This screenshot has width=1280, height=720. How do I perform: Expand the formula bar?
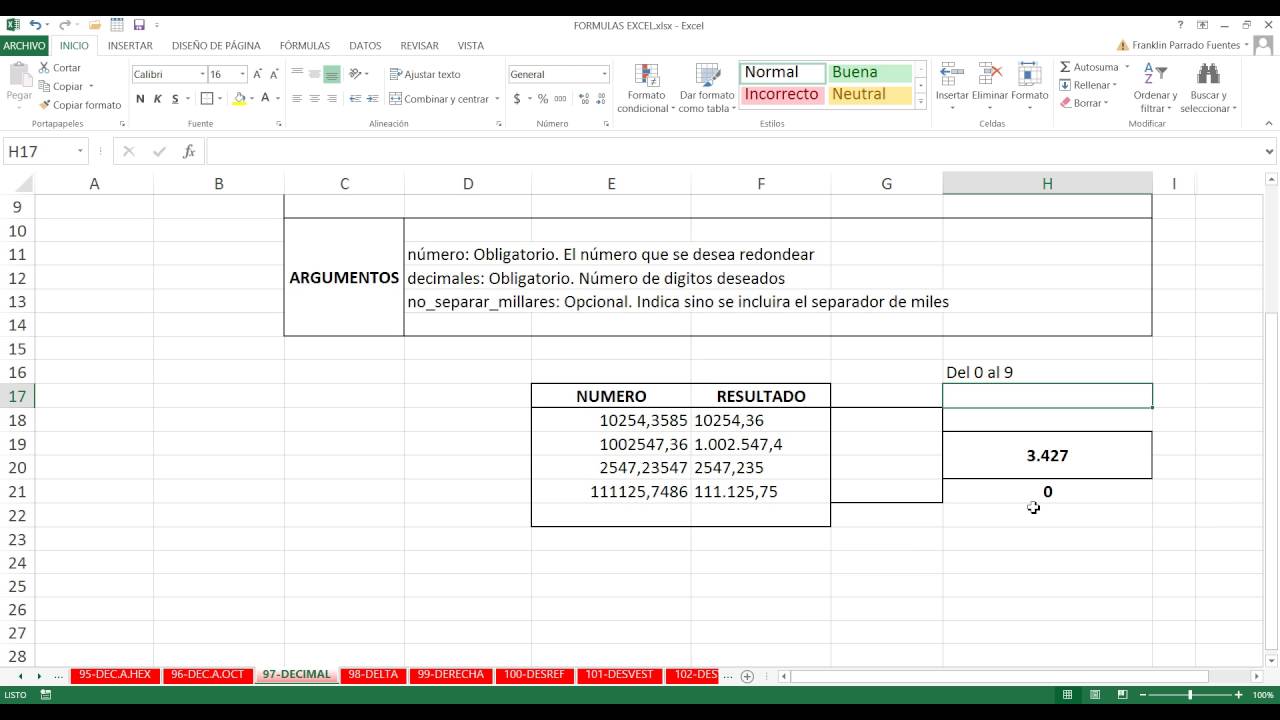1270,152
